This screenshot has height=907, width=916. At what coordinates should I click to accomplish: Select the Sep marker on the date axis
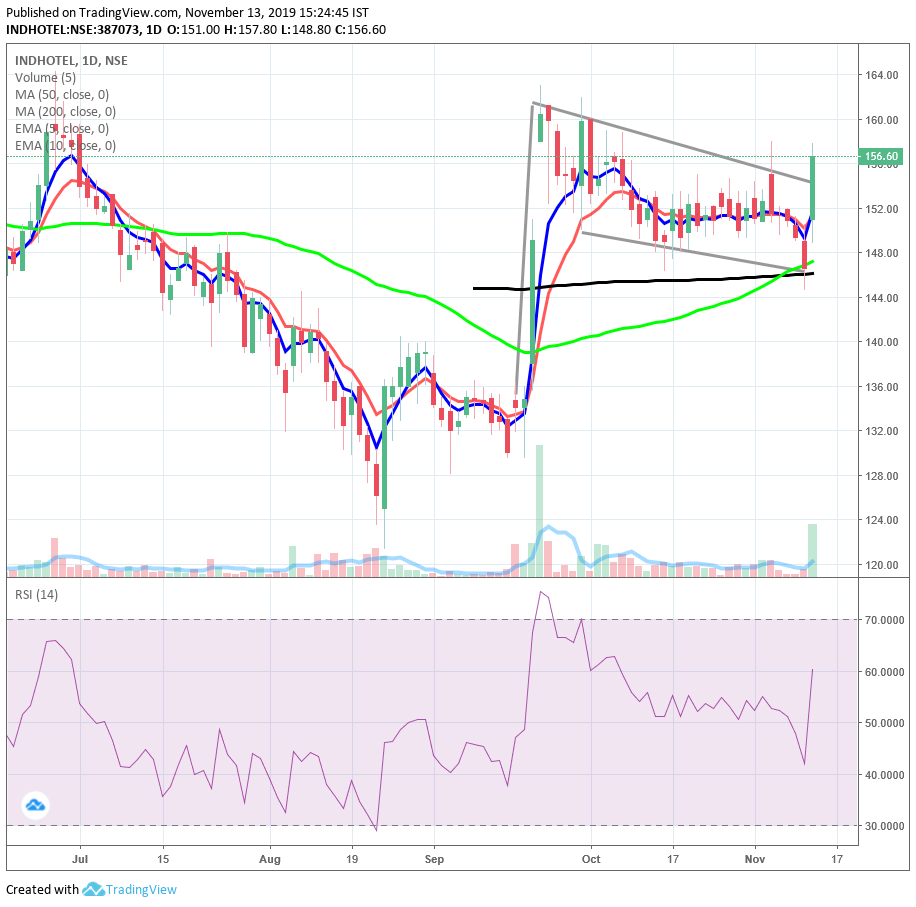click(x=433, y=858)
